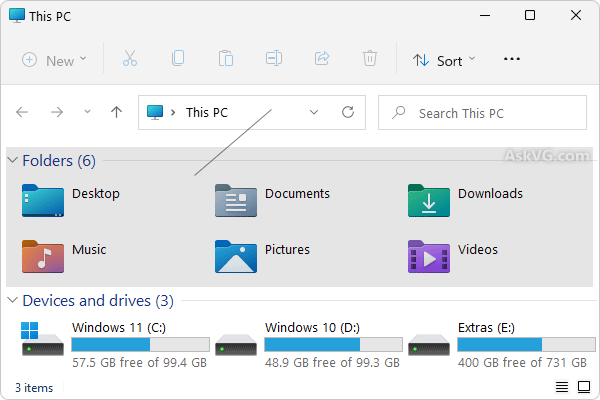600x400 pixels.
Task: Click the Paste clipboard icon
Action: pos(226,59)
